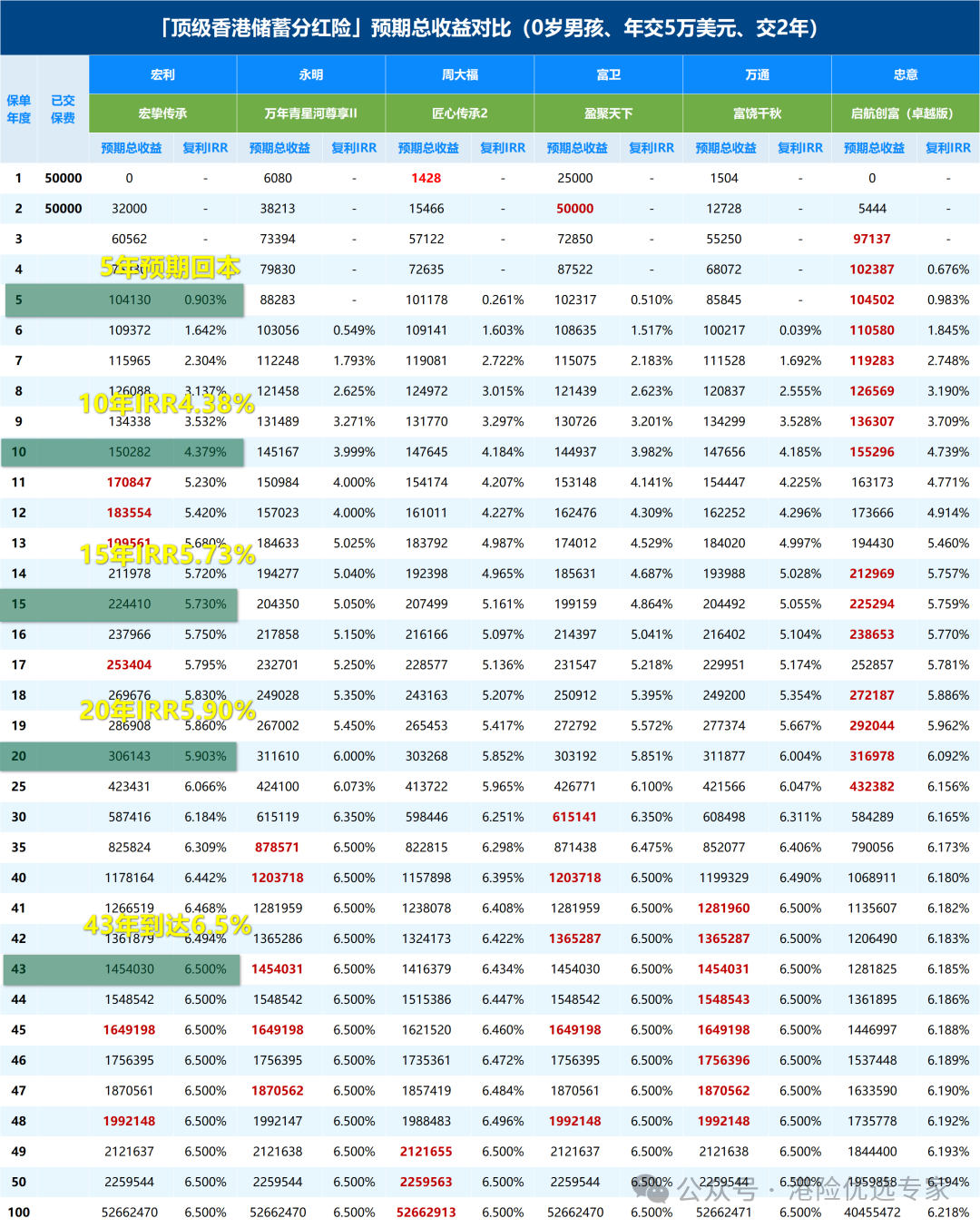Click IRR cell 6.092% in year 20
This screenshot has width=980, height=1228.
948,756
